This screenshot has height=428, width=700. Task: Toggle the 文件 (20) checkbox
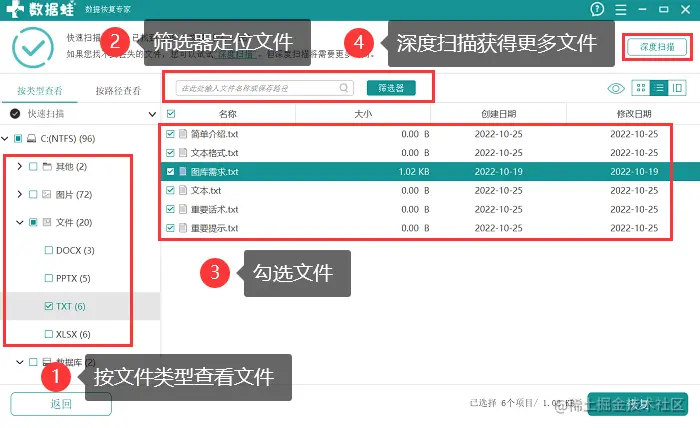tap(33, 222)
